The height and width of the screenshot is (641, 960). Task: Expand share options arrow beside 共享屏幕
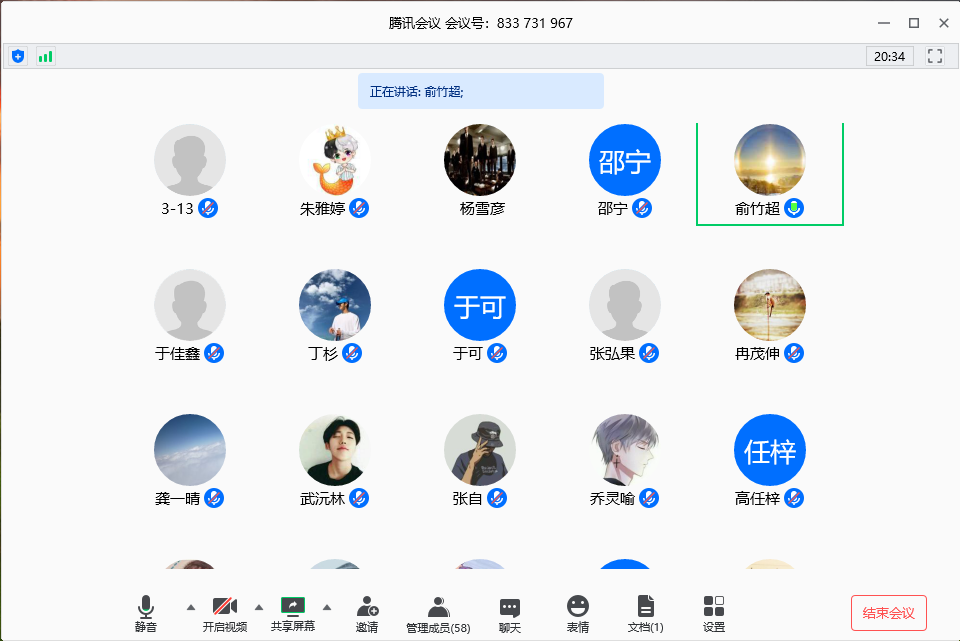click(326, 606)
